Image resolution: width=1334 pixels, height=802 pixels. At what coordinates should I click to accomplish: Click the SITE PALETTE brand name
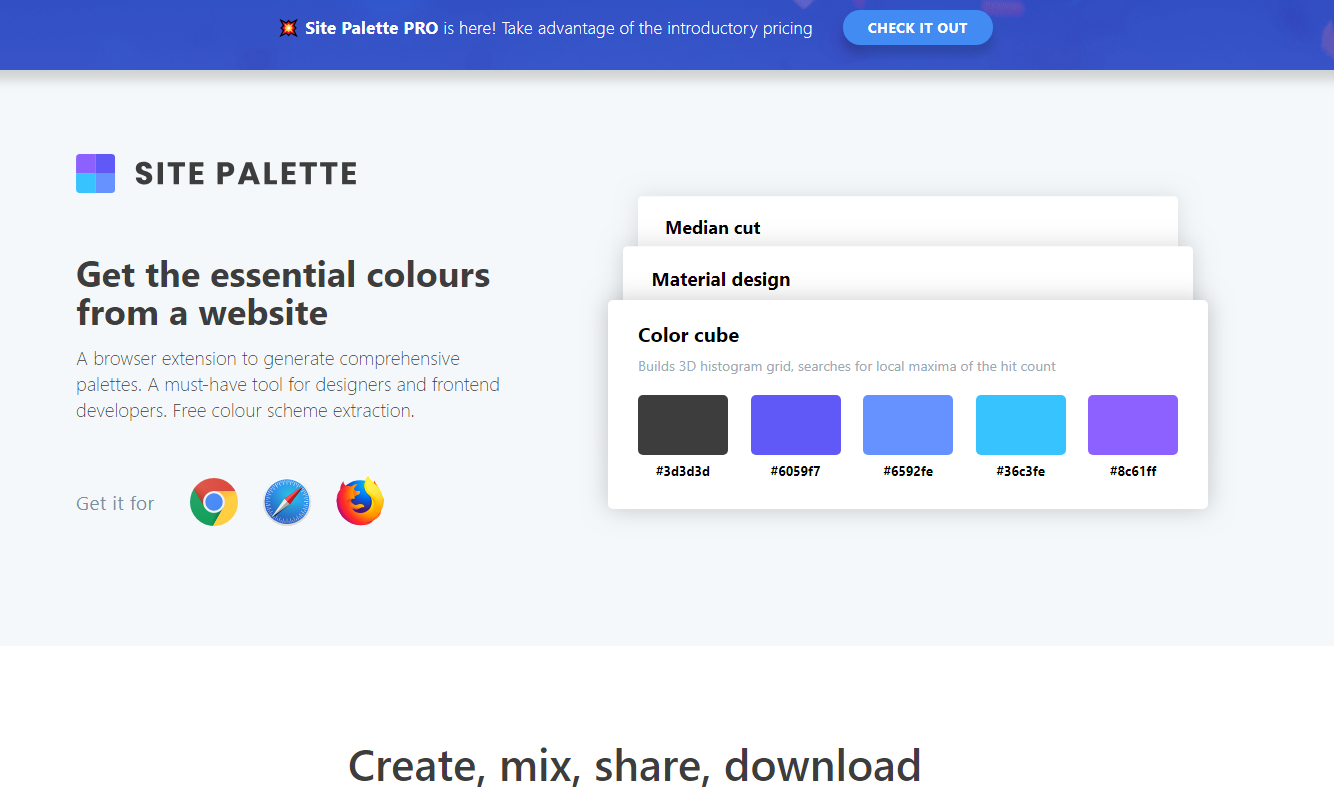pyautogui.click(x=246, y=174)
